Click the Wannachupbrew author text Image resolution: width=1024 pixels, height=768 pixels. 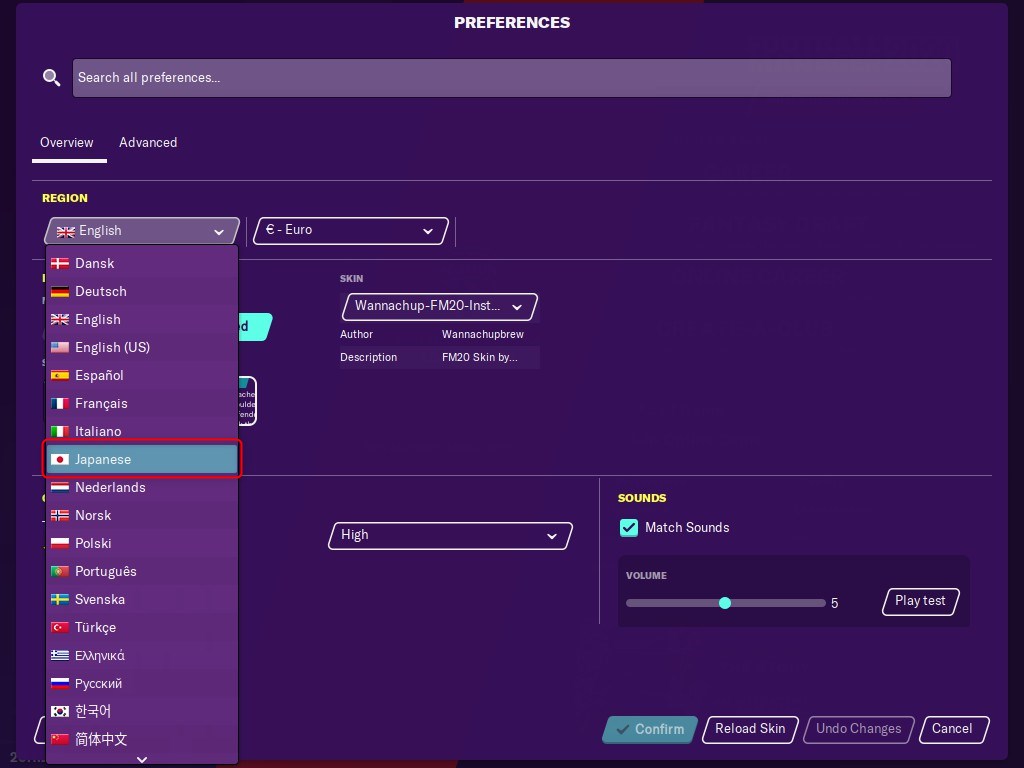click(x=483, y=334)
